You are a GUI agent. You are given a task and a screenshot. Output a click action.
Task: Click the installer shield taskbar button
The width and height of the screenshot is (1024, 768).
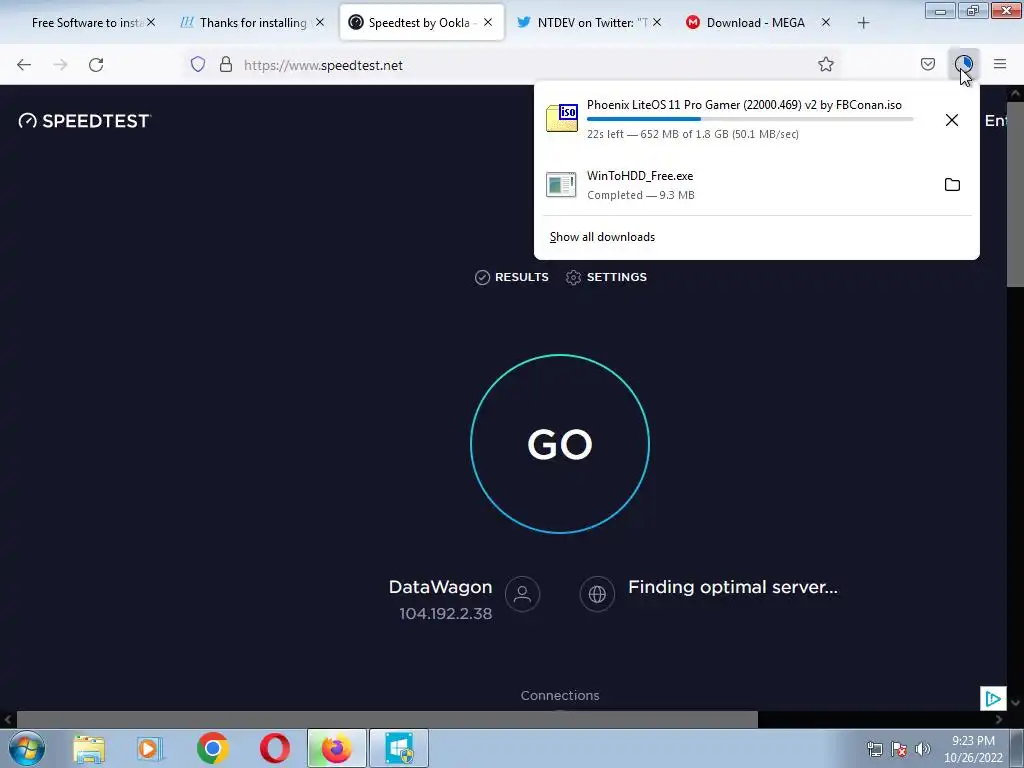398,748
